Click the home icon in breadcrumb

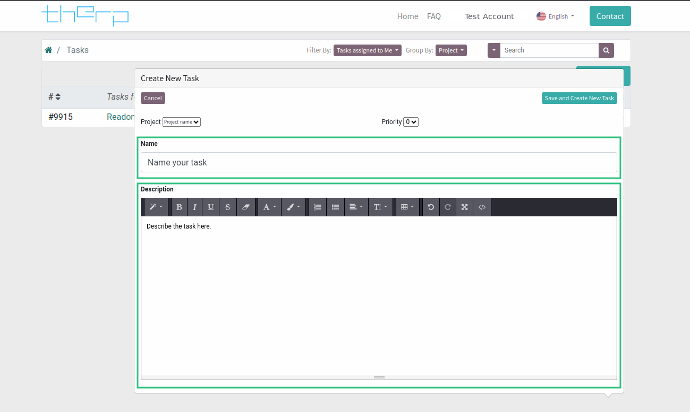coord(48,50)
